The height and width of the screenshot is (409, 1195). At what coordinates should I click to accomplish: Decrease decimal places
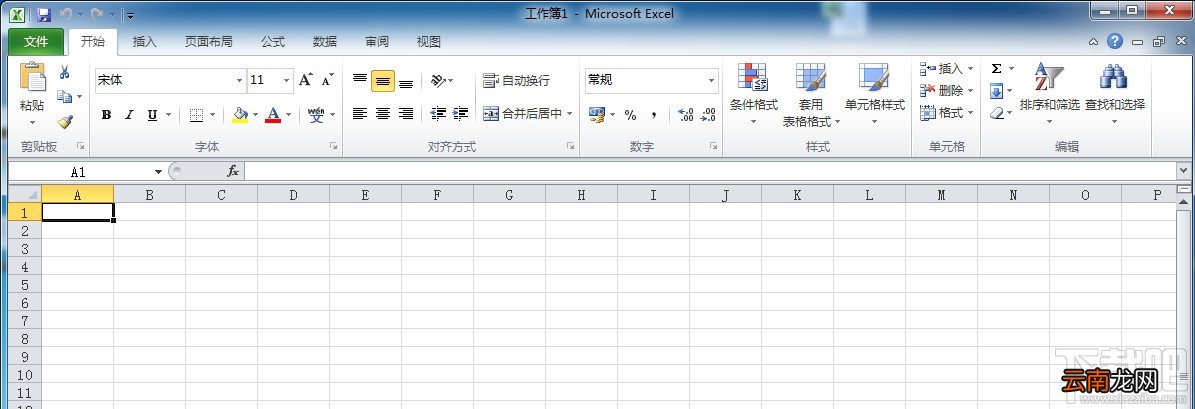[x=708, y=114]
